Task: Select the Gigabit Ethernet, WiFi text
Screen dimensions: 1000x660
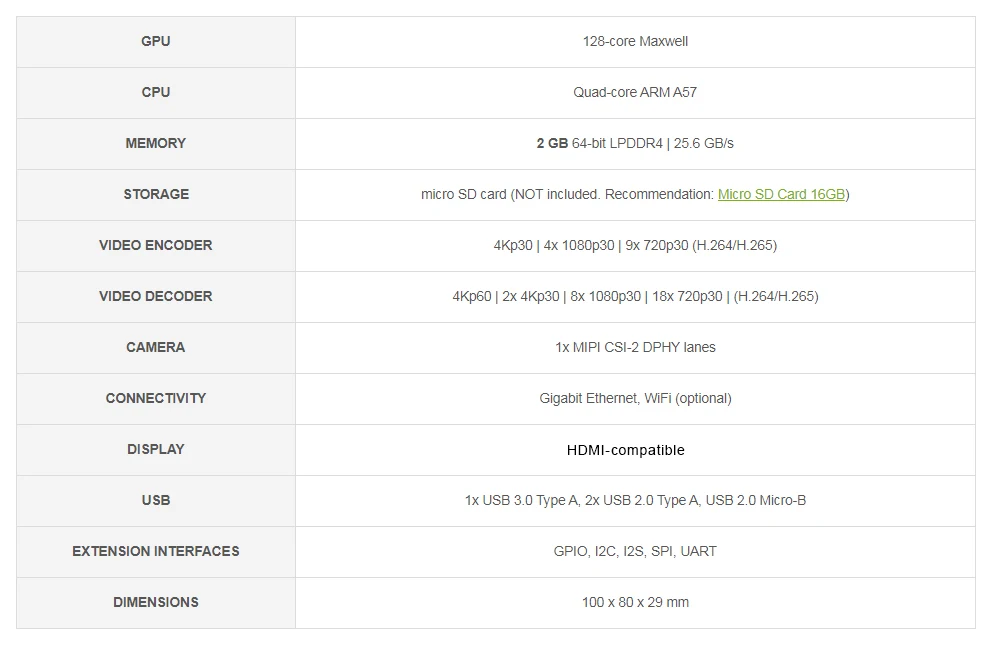Action: [x=635, y=399]
